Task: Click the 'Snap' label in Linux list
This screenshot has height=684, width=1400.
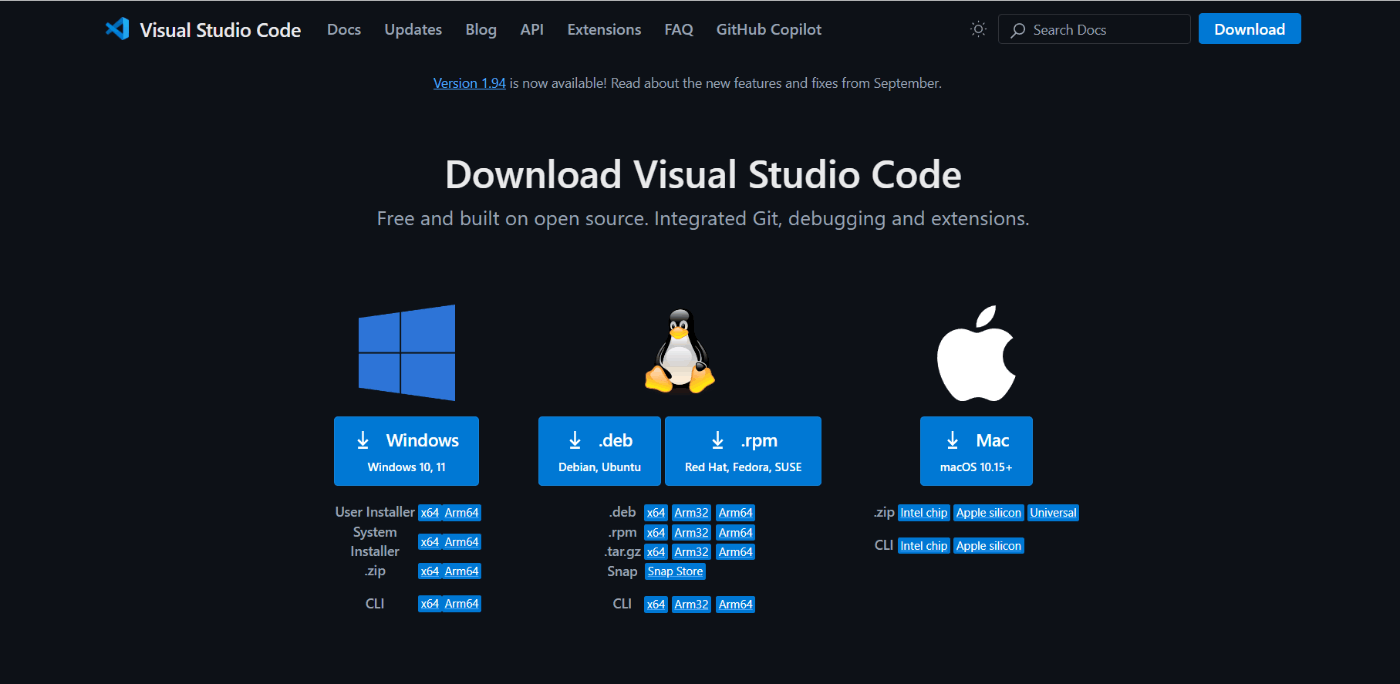Action: click(622, 571)
